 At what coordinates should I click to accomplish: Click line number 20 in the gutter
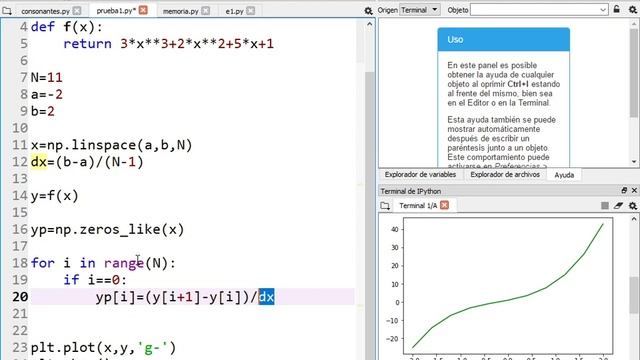20,297
